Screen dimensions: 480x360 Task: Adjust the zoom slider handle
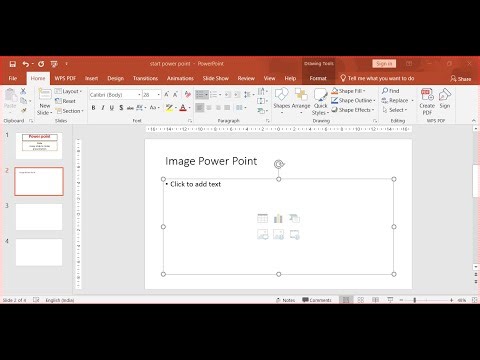coord(415,300)
